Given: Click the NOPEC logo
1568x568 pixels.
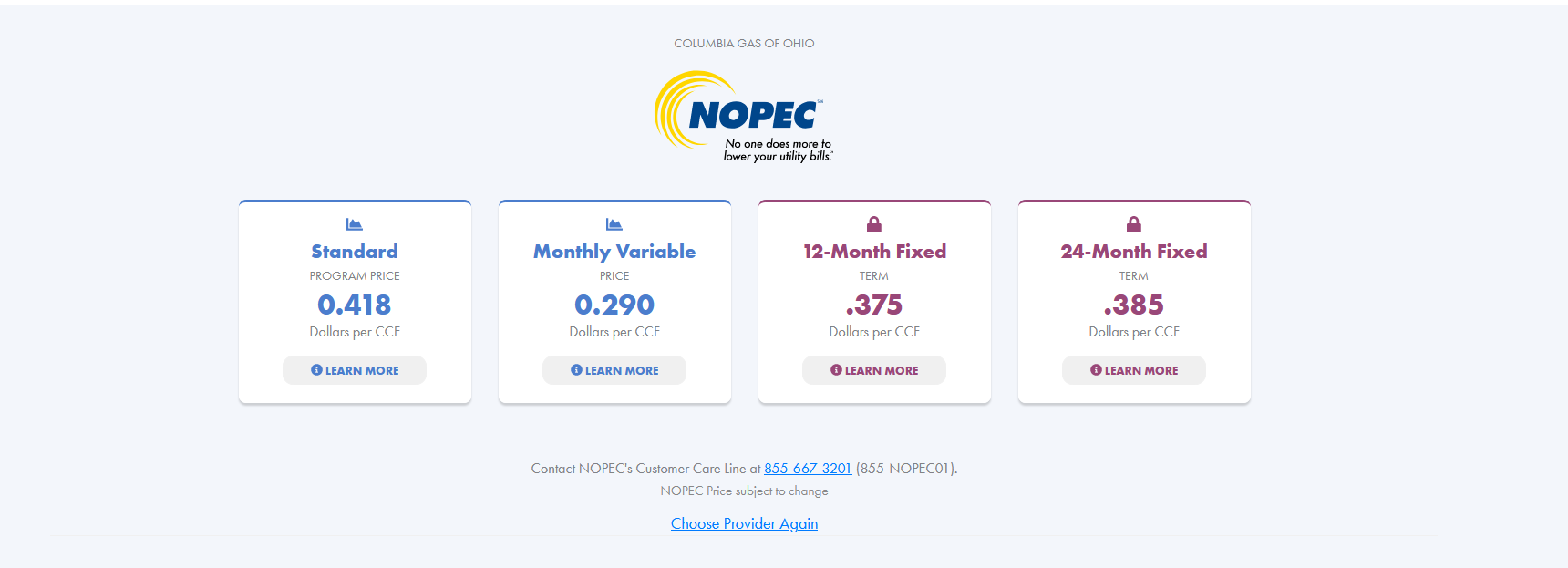Looking at the screenshot, I should click(744, 117).
